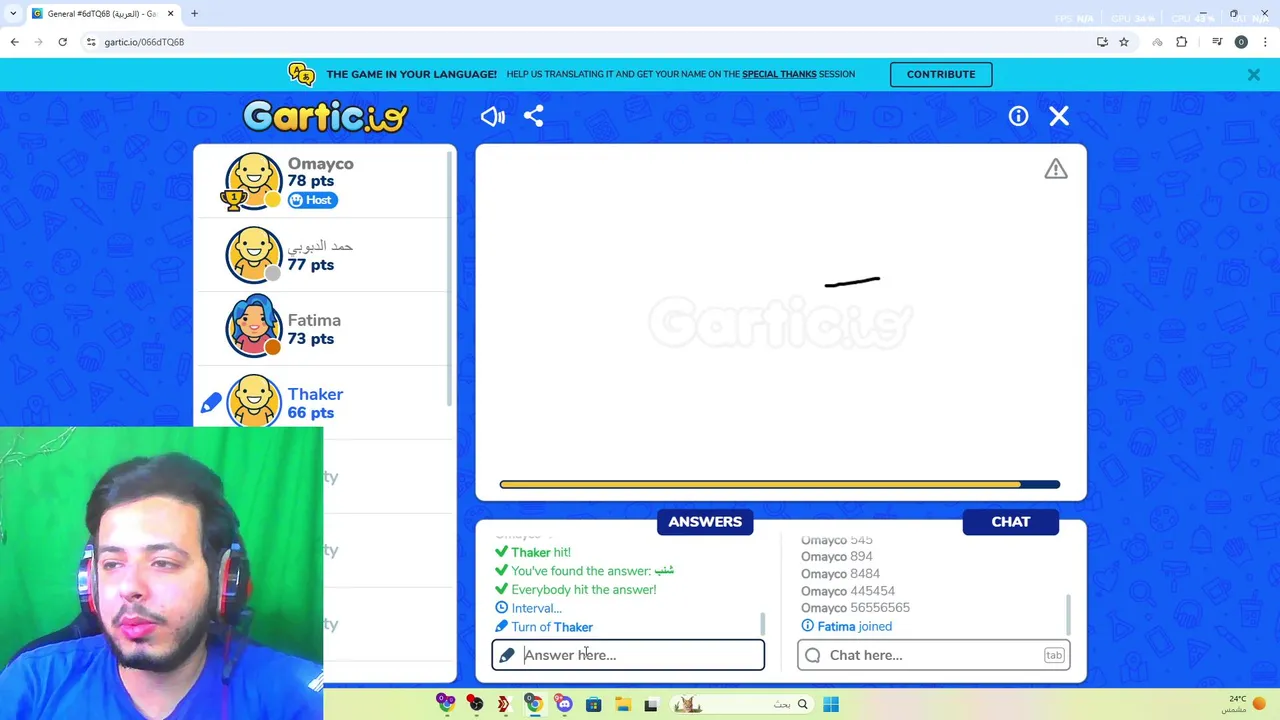The image size is (1280, 720).
Task: Report the drawing with the warning triangle
Action: [1056, 170]
